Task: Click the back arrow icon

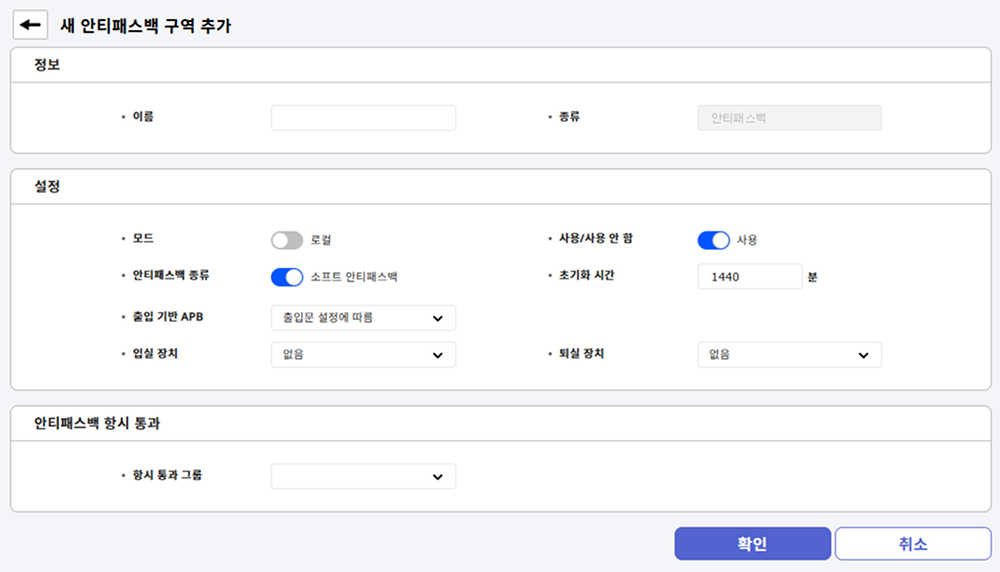Action: (x=30, y=25)
